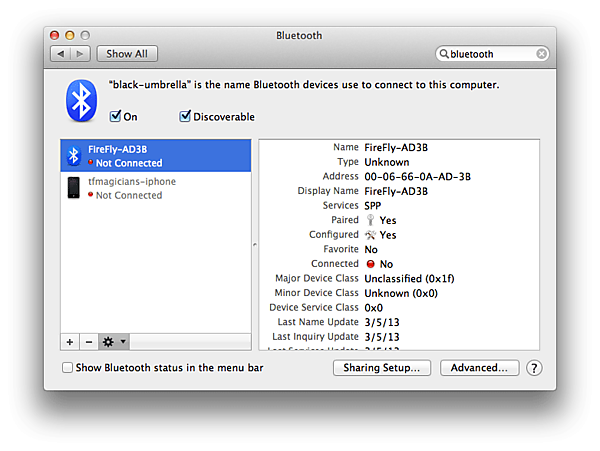Remove device with the minus button
The width and height of the screenshot is (600, 451).
coord(89,341)
